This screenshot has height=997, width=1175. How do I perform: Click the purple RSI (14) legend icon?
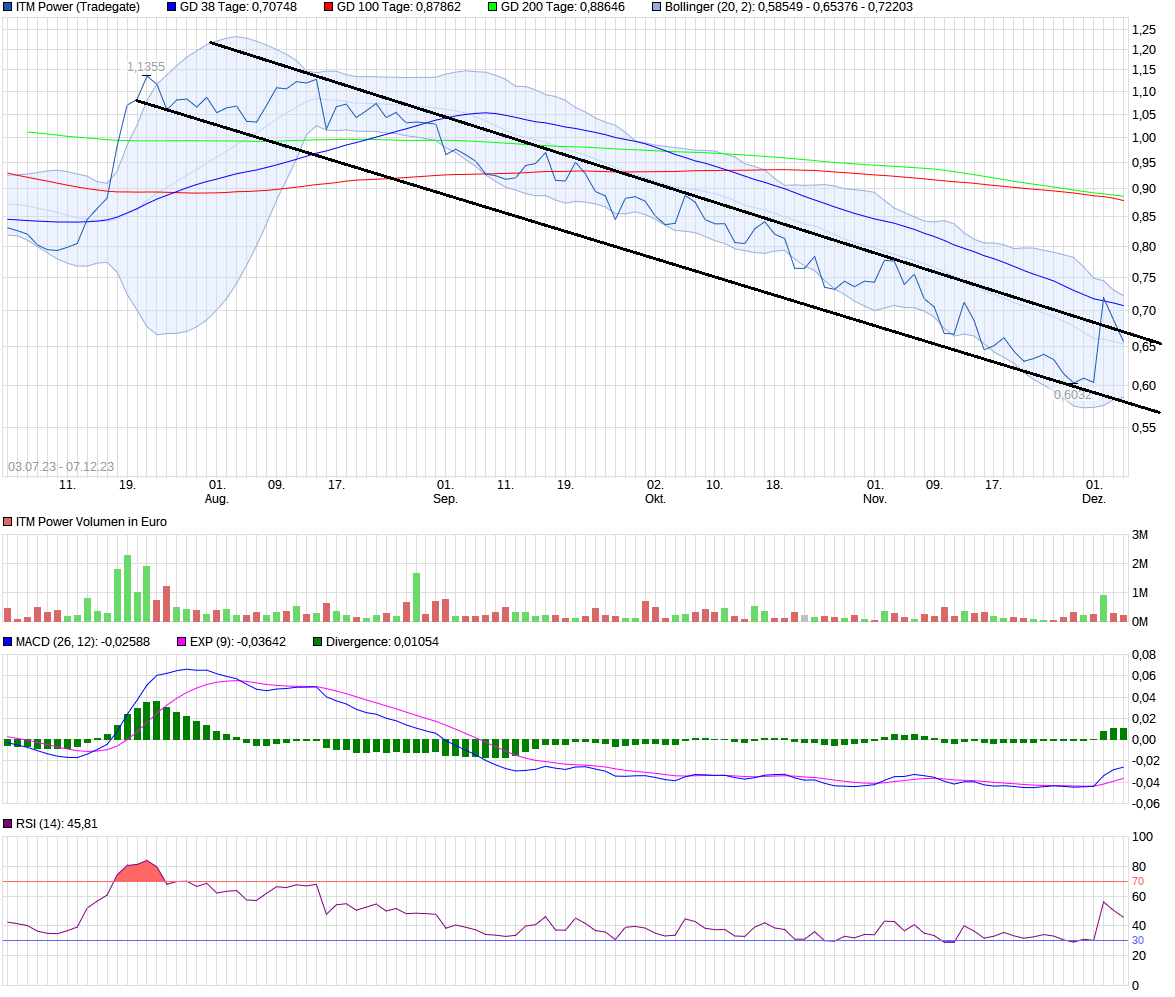8,822
